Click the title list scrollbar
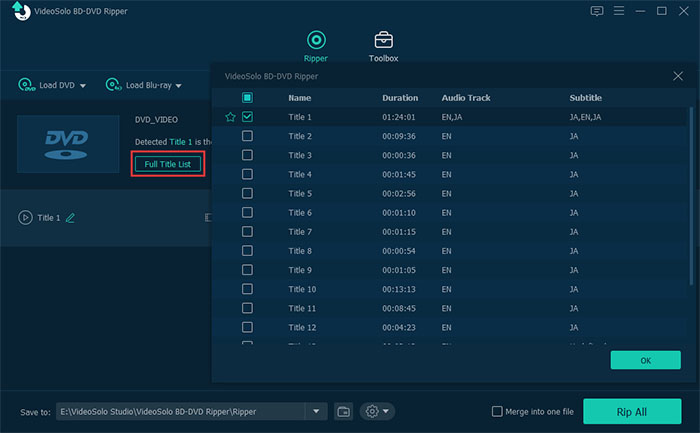This screenshot has width=700, height=433. (692, 196)
